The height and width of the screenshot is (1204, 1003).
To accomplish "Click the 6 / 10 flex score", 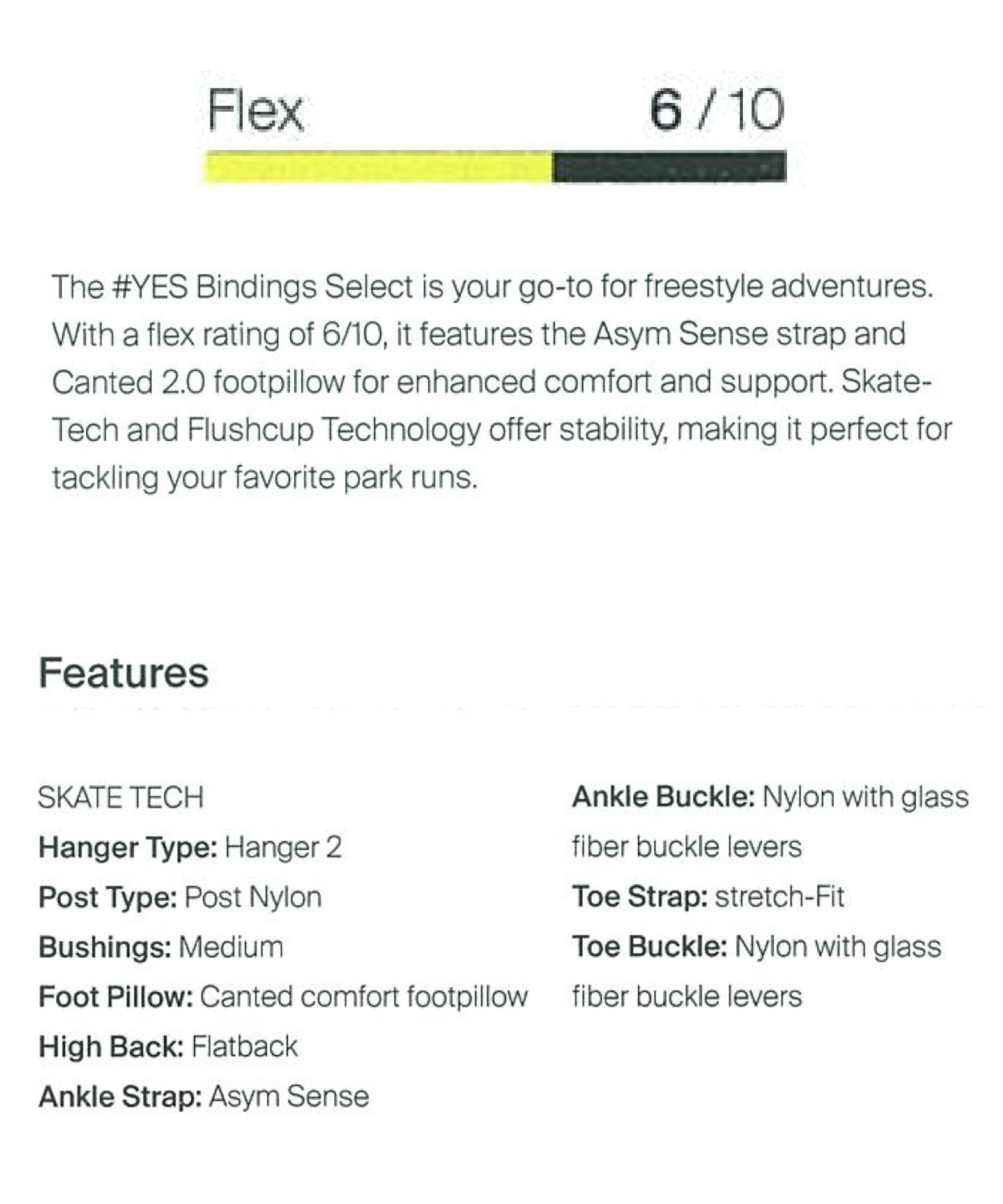I will point(717,110).
